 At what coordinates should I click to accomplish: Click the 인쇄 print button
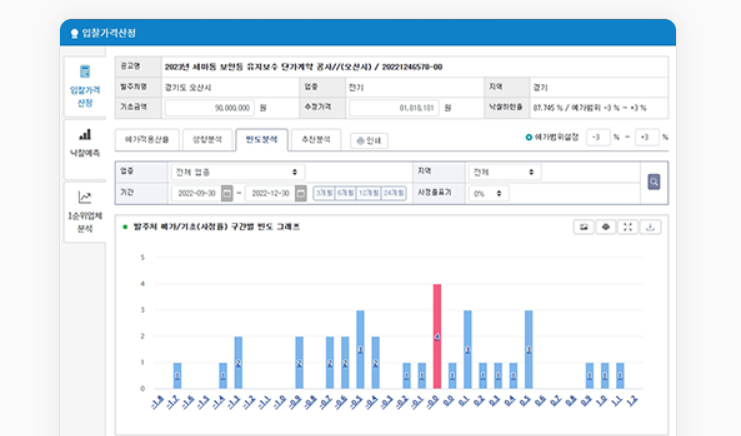click(369, 140)
